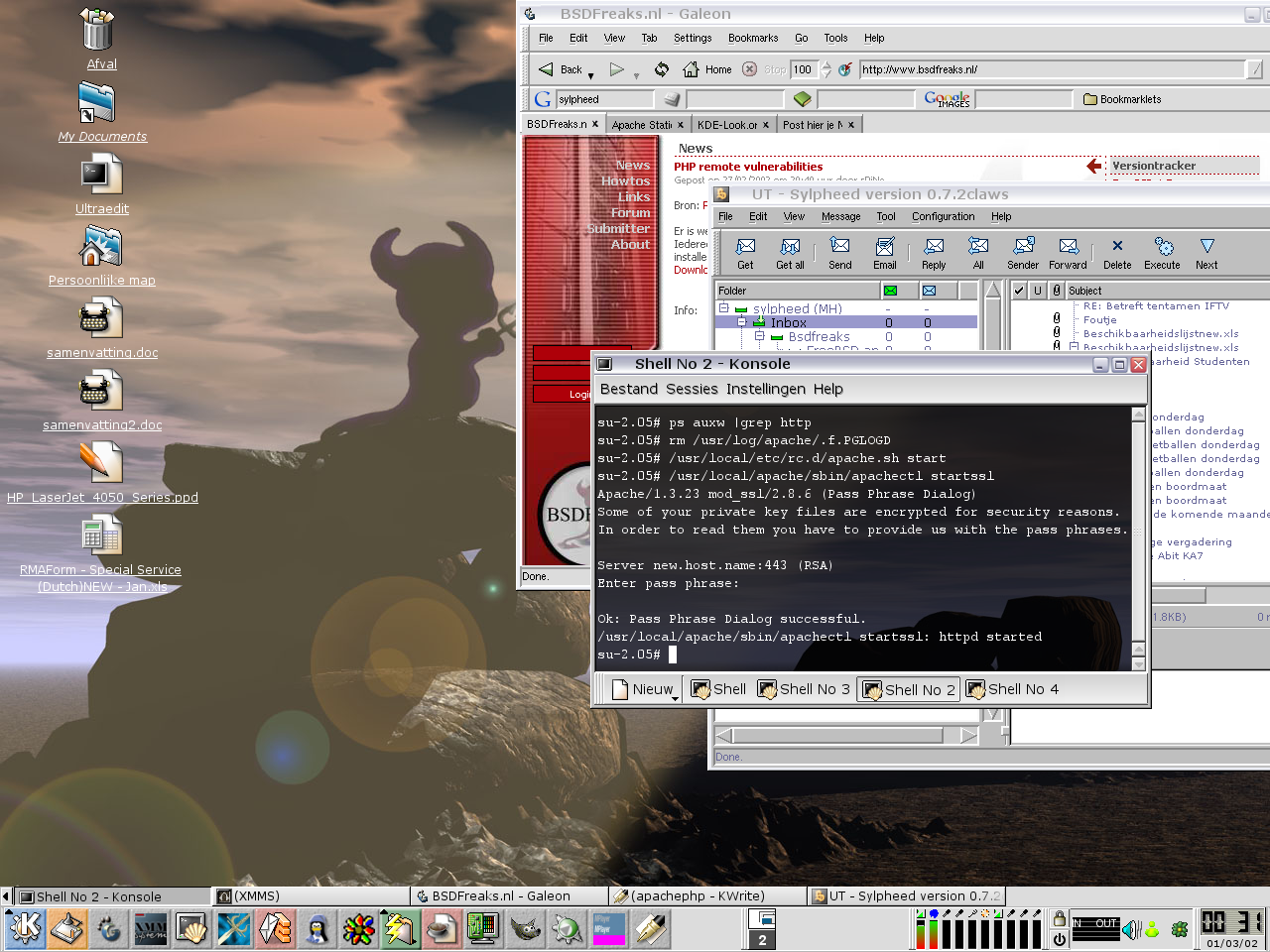Collapse the Inbox folder tree node

click(741, 322)
